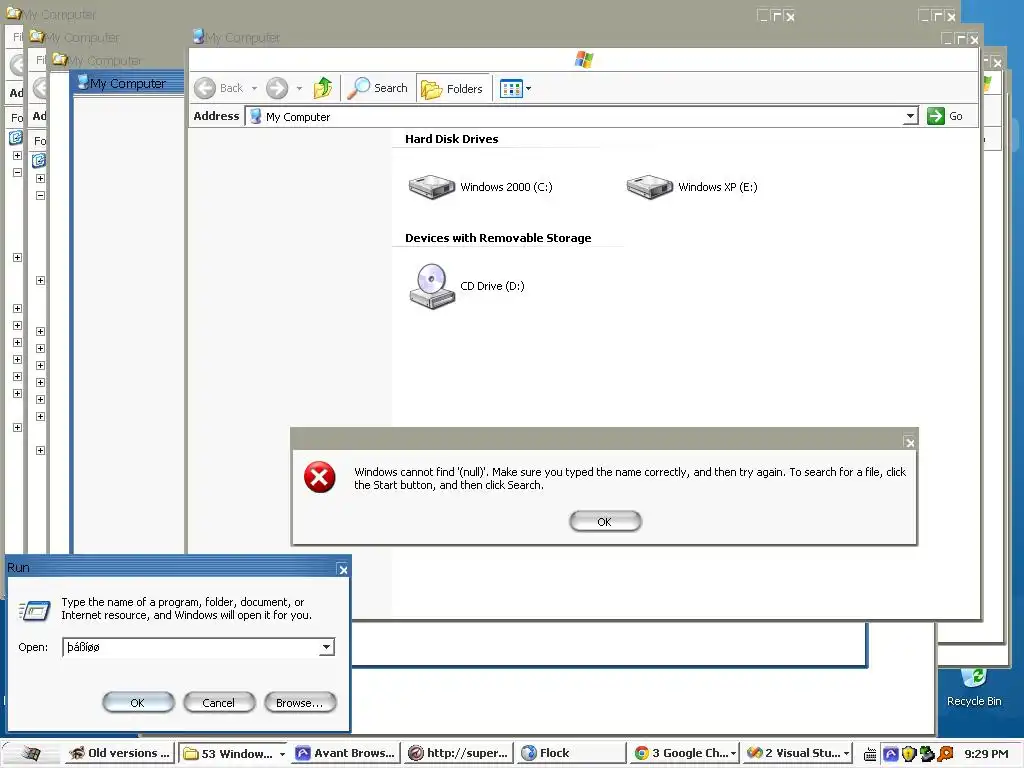Click the Start button on the taskbar

(x=29, y=754)
